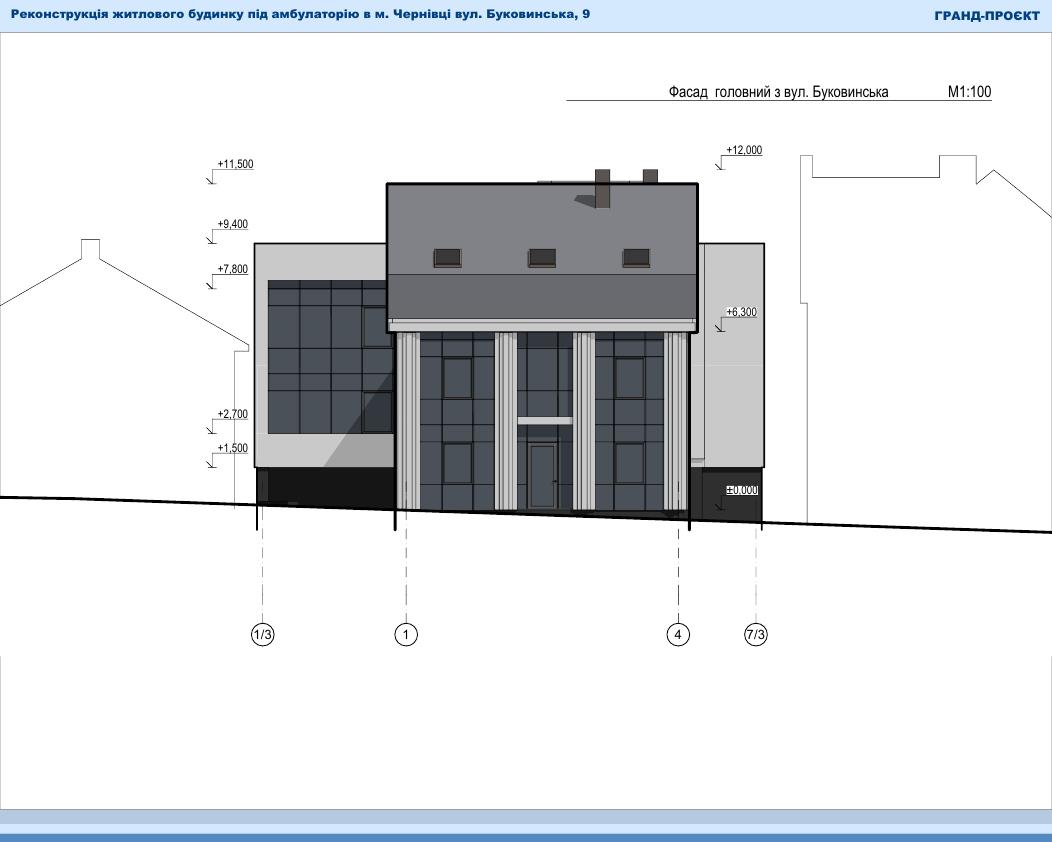Click the left roof skylight window

pyautogui.click(x=447, y=258)
